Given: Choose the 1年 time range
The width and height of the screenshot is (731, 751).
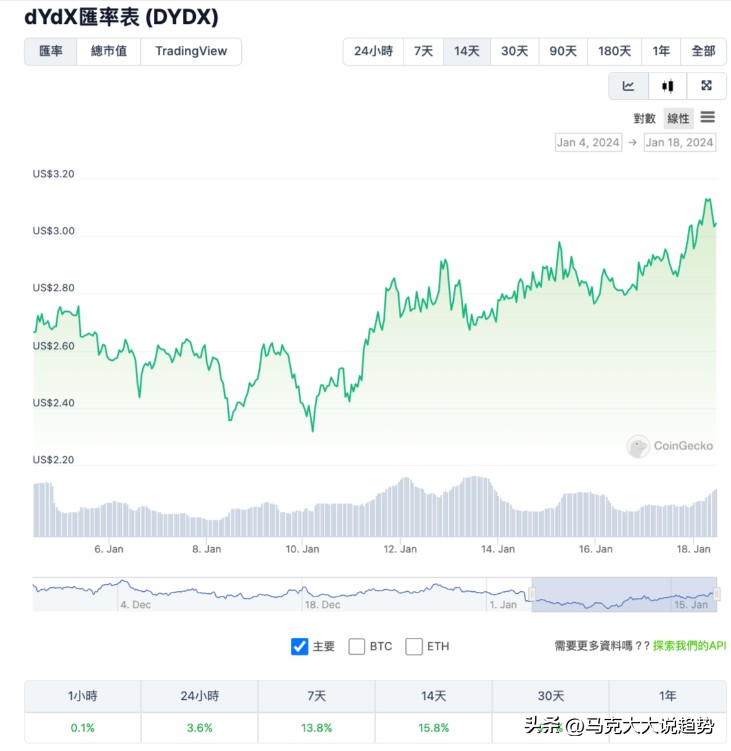Looking at the screenshot, I should (661, 51).
